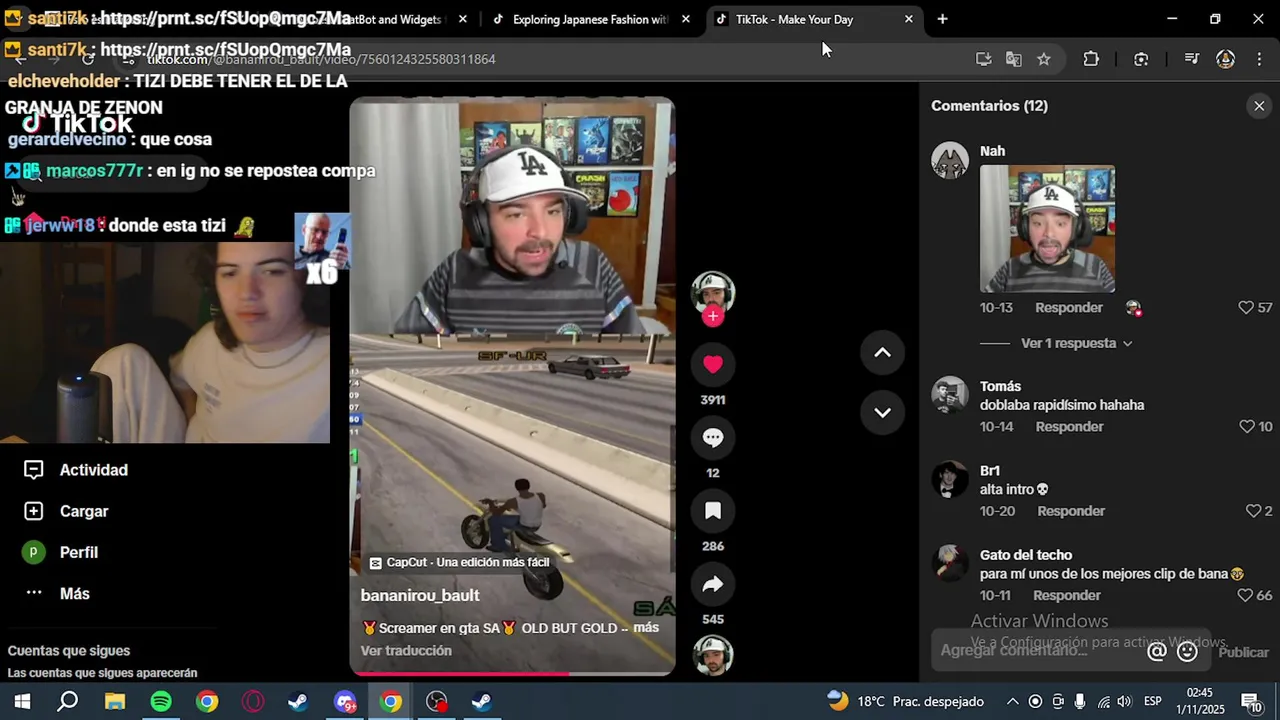Expand the video description with más
Viewport: 1280px width, 720px height.
(x=646, y=628)
